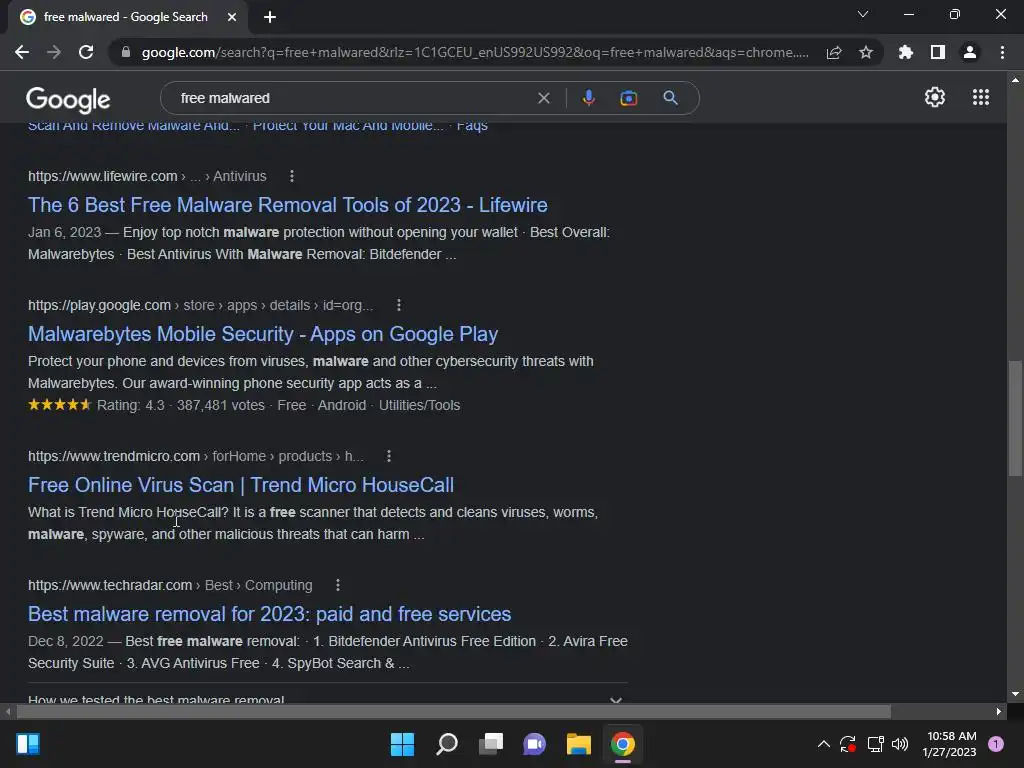Show hidden system tray icons

click(824, 744)
